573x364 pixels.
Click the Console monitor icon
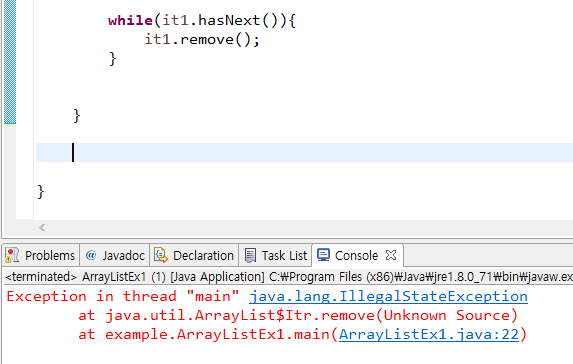coord(323,255)
